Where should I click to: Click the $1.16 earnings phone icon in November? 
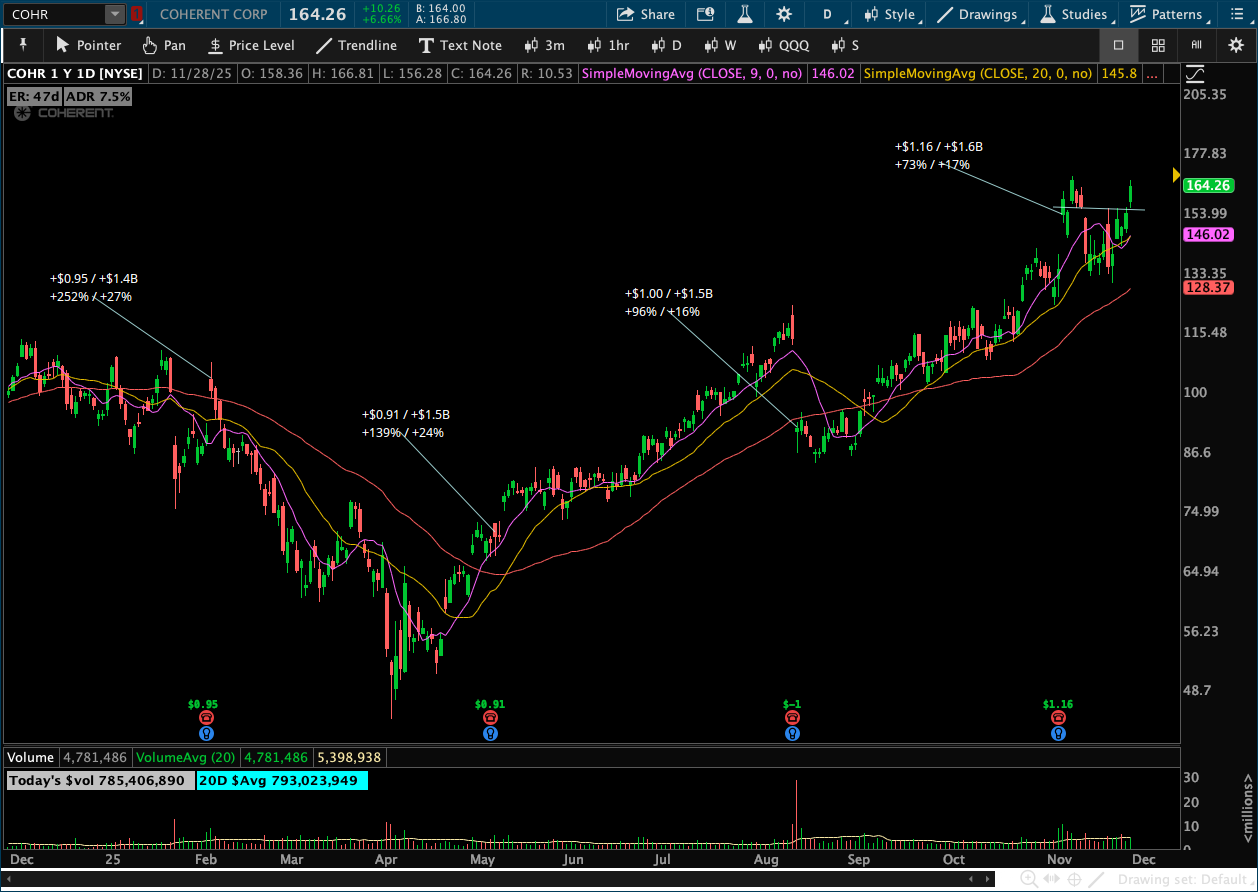[x=1058, y=718]
